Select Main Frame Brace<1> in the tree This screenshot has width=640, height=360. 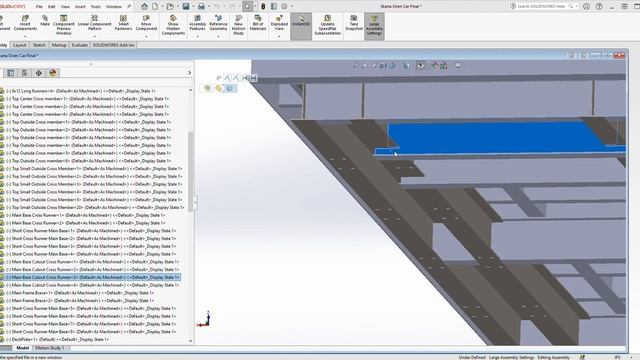[x=79, y=293]
